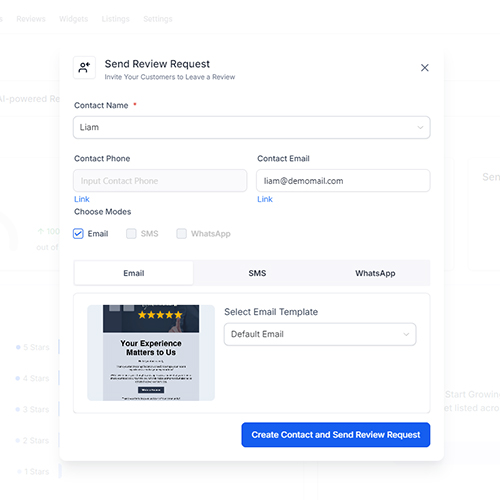Screen dimensions: 500x500
Task: Click the Default Email dropdown chevron
Action: tap(406, 334)
